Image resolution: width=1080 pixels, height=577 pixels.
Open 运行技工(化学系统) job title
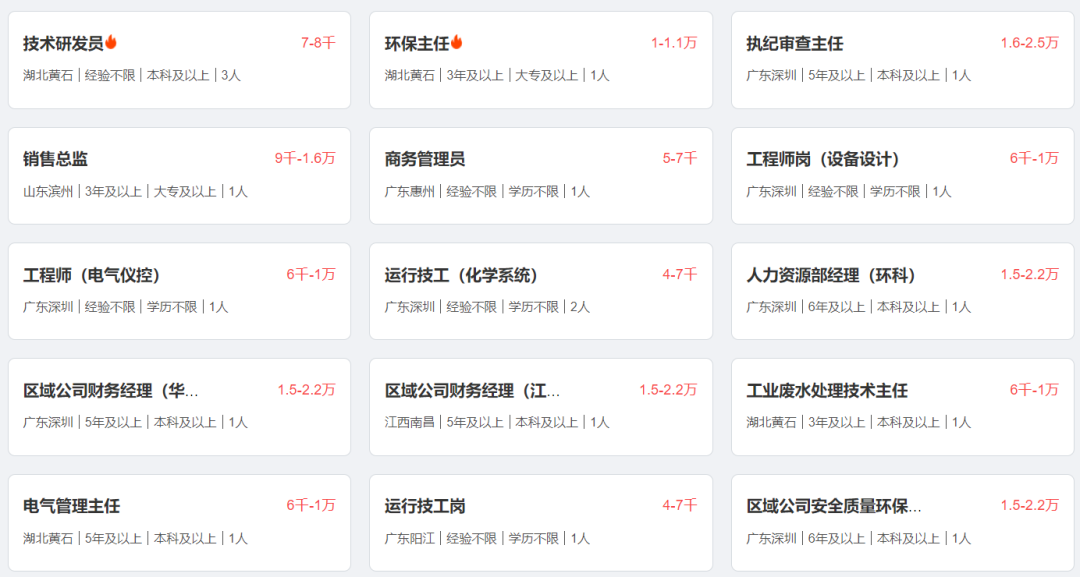coord(461,275)
